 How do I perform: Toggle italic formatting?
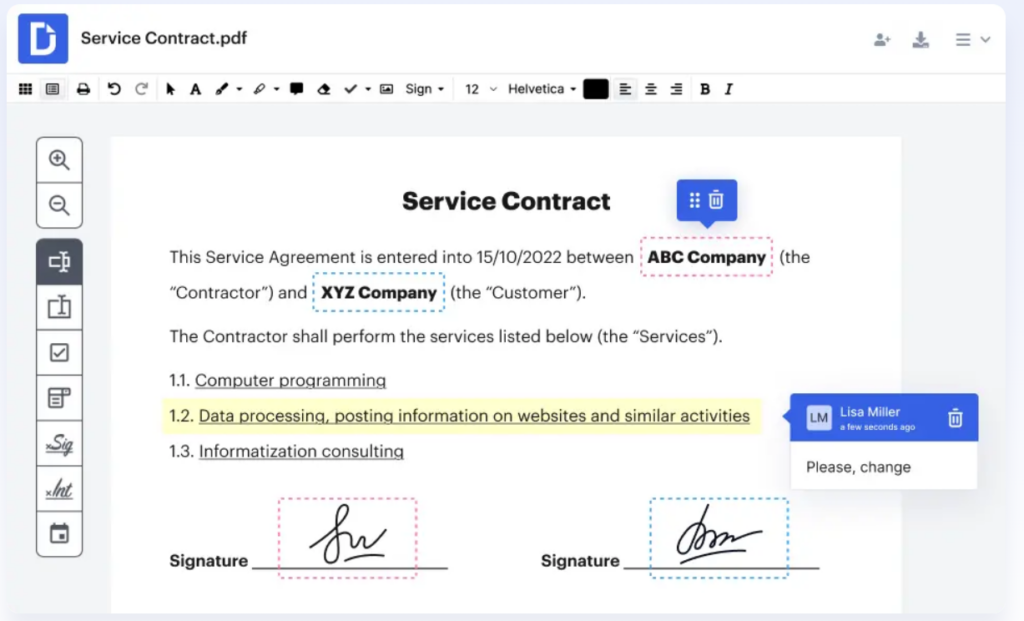728,88
